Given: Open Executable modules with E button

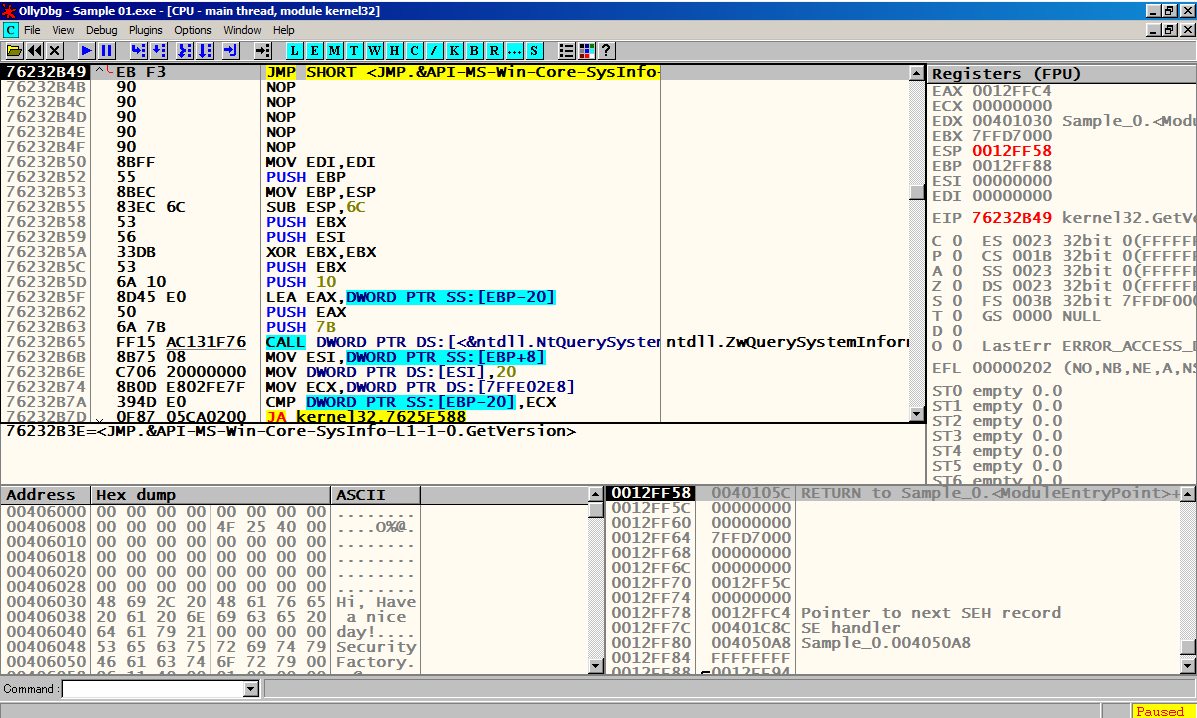Looking at the screenshot, I should [315, 50].
